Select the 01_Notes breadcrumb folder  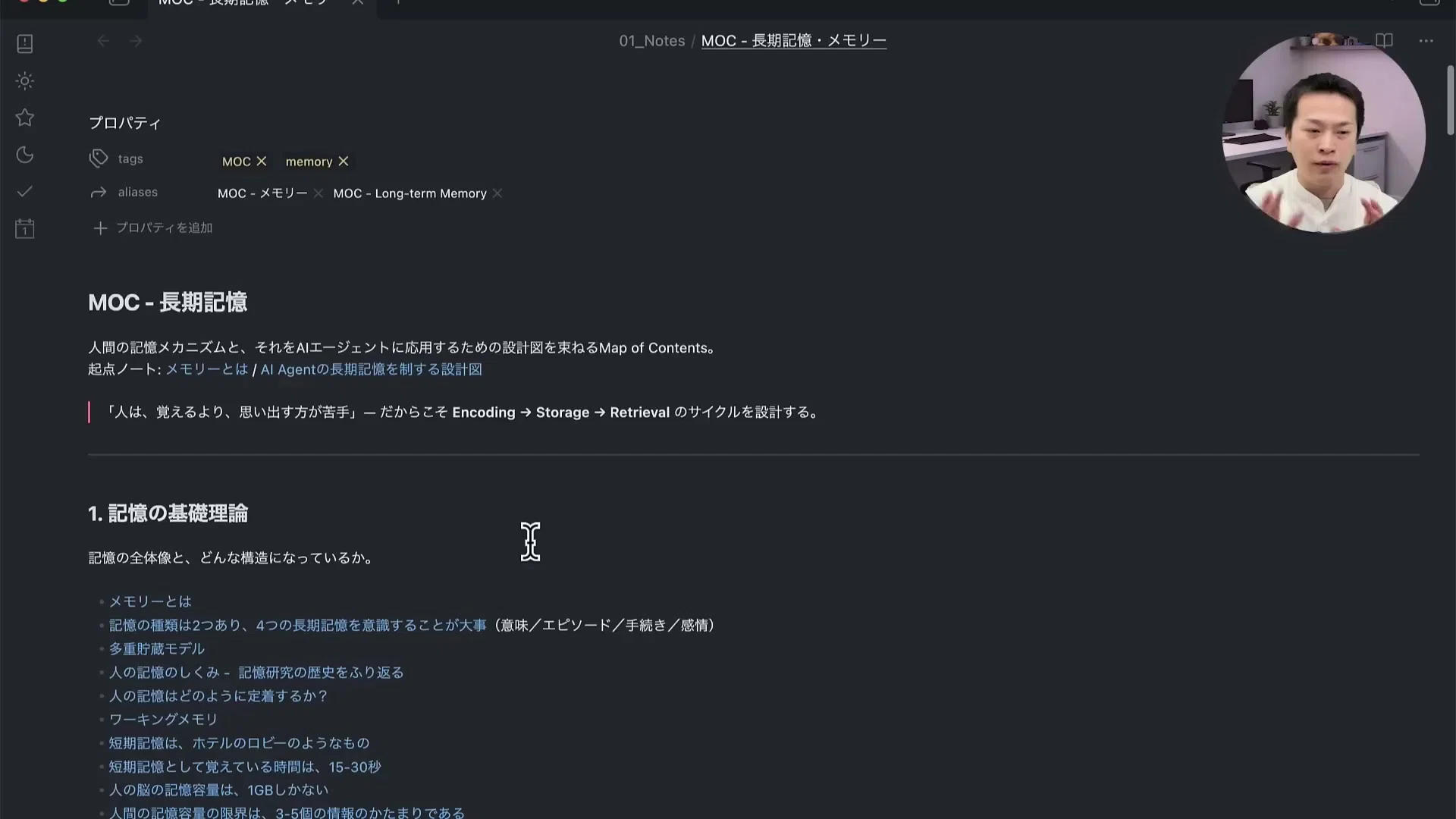point(652,41)
